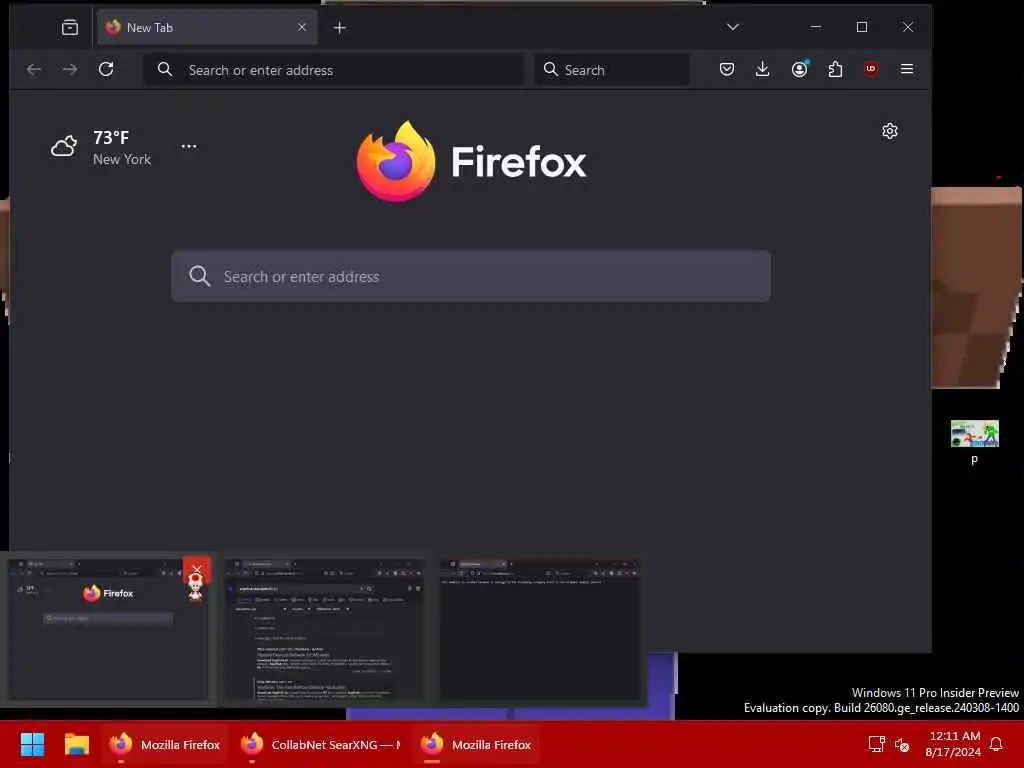Reload the current page
The height and width of the screenshot is (768, 1024).
(106, 69)
